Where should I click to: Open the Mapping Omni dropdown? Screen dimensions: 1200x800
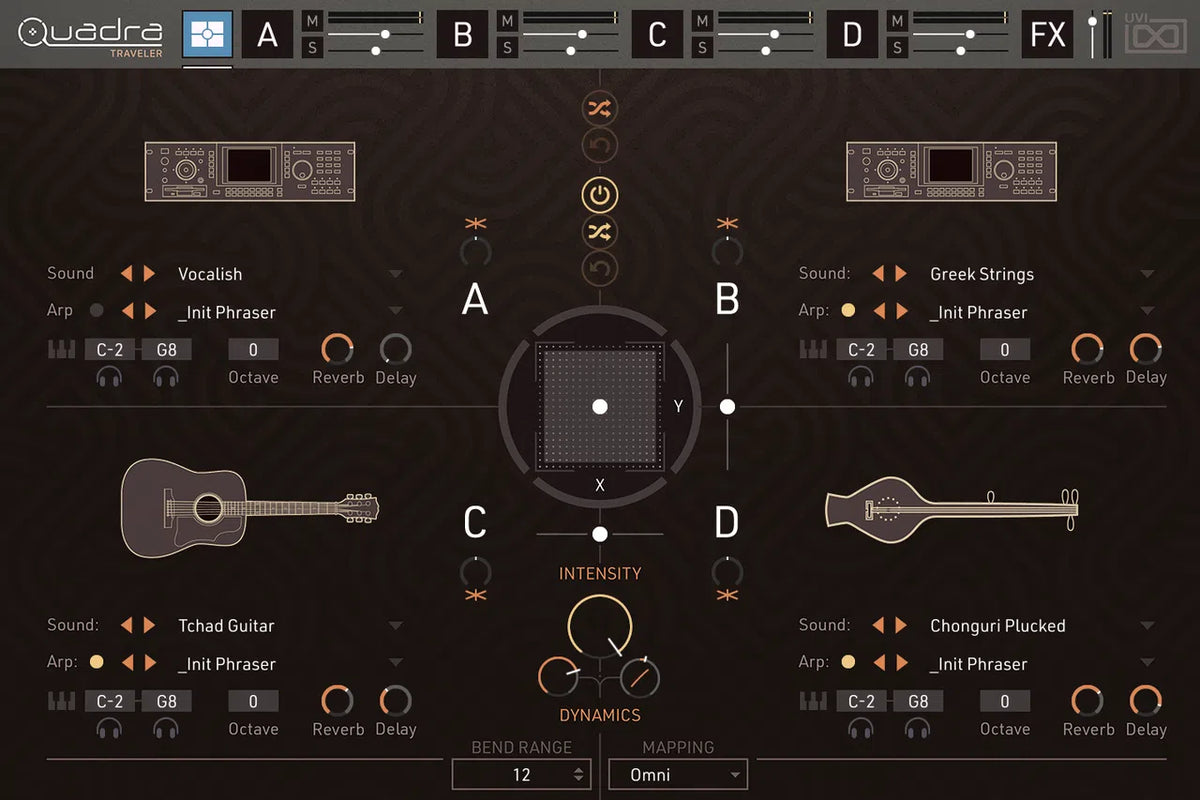689,774
